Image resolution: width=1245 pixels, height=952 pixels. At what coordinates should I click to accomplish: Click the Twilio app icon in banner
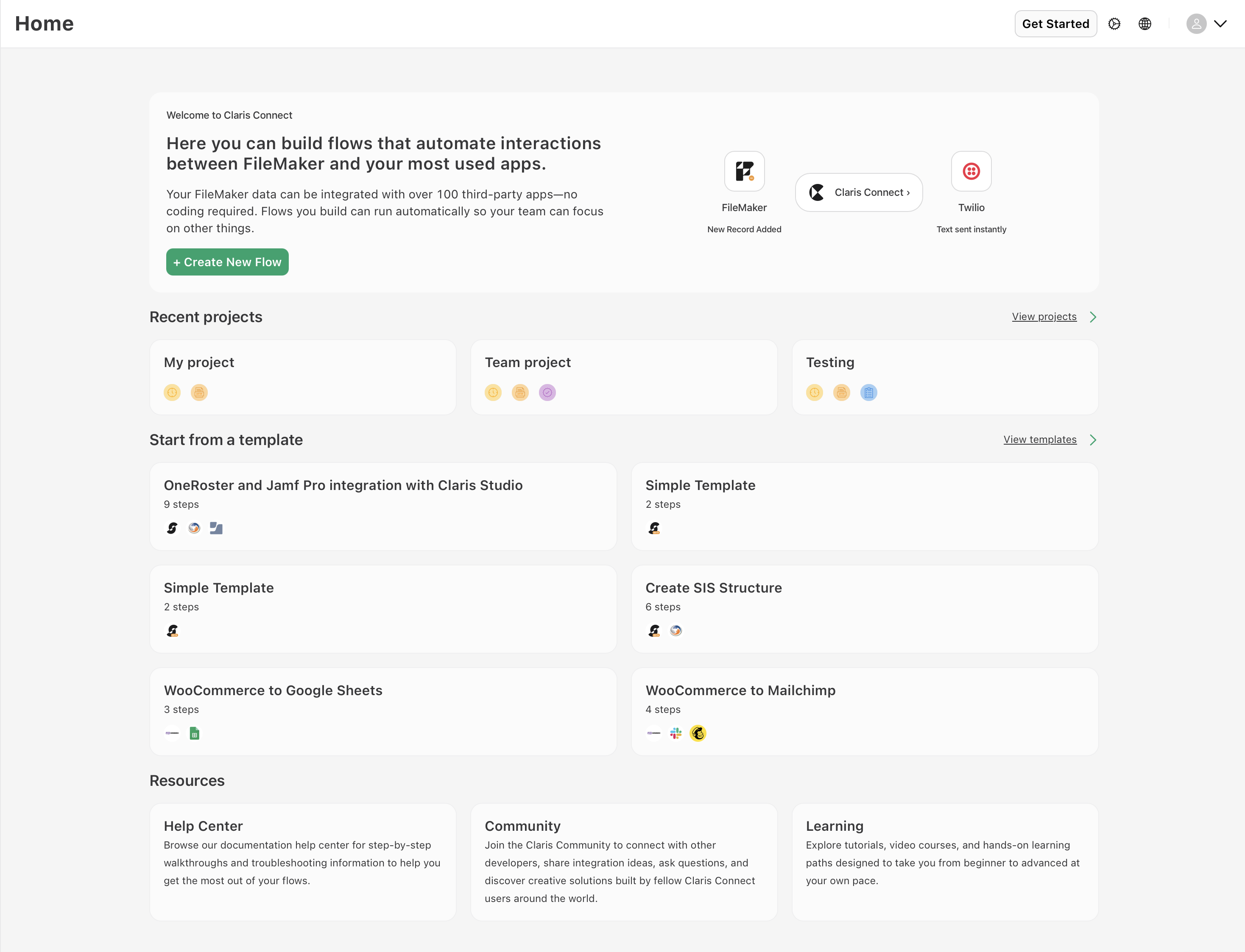(971, 171)
